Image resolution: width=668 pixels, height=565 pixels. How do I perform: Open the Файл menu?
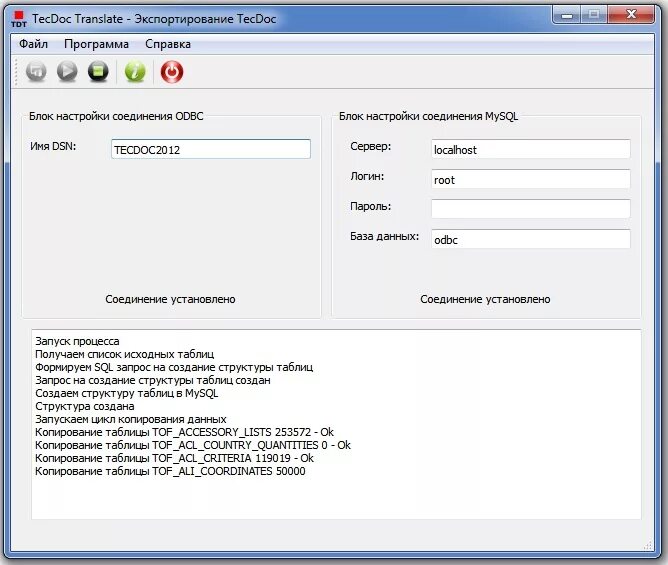coord(33,44)
